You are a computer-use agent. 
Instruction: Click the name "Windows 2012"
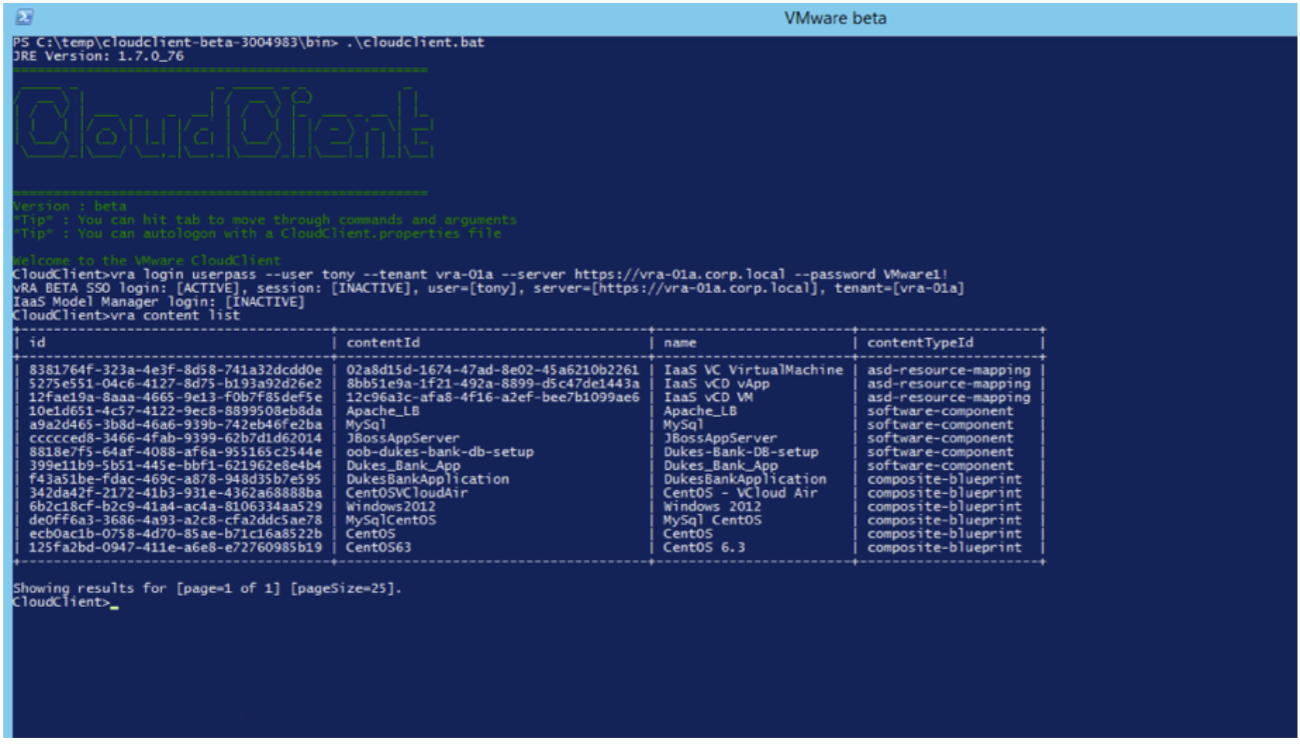coord(712,507)
